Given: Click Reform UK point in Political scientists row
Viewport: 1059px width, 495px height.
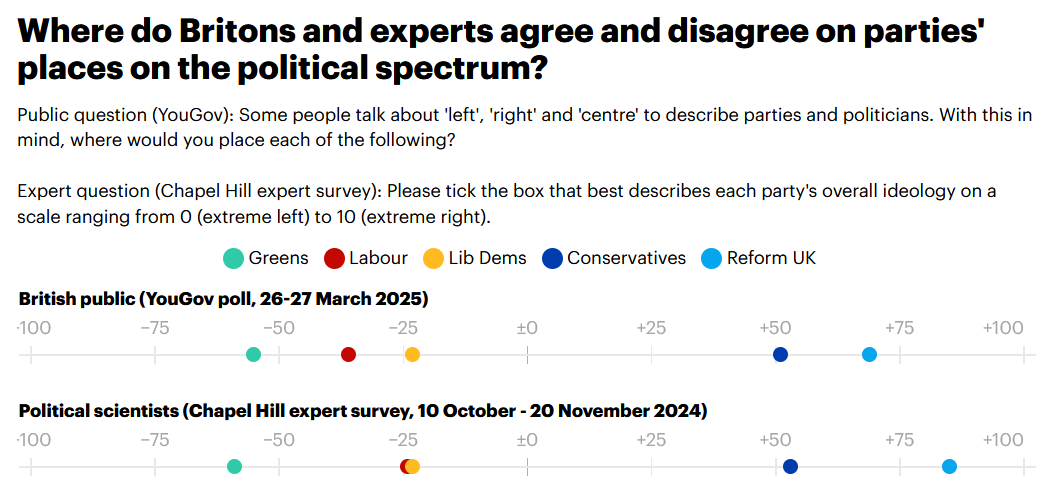Looking at the screenshot, I should (949, 466).
